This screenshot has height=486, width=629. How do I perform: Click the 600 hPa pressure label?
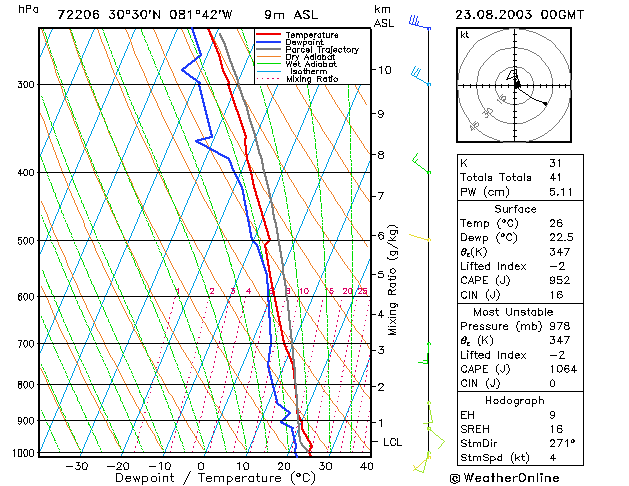tap(26, 297)
